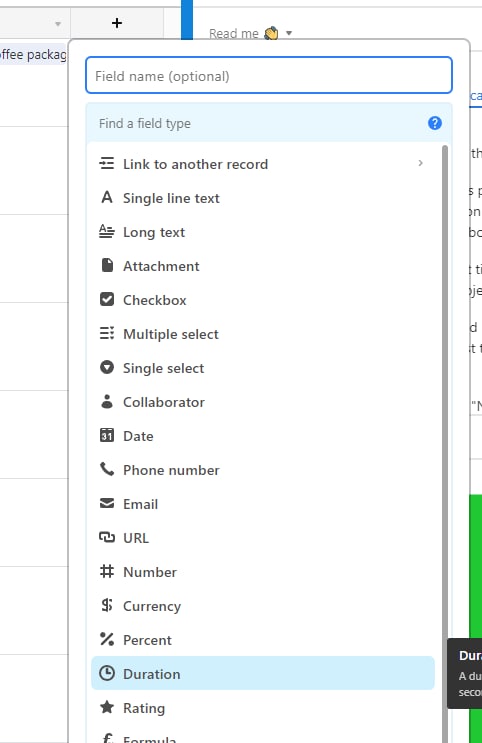The width and height of the screenshot is (482, 743).
Task: Select the Rating star icon
Action: (x=107, y=707)
